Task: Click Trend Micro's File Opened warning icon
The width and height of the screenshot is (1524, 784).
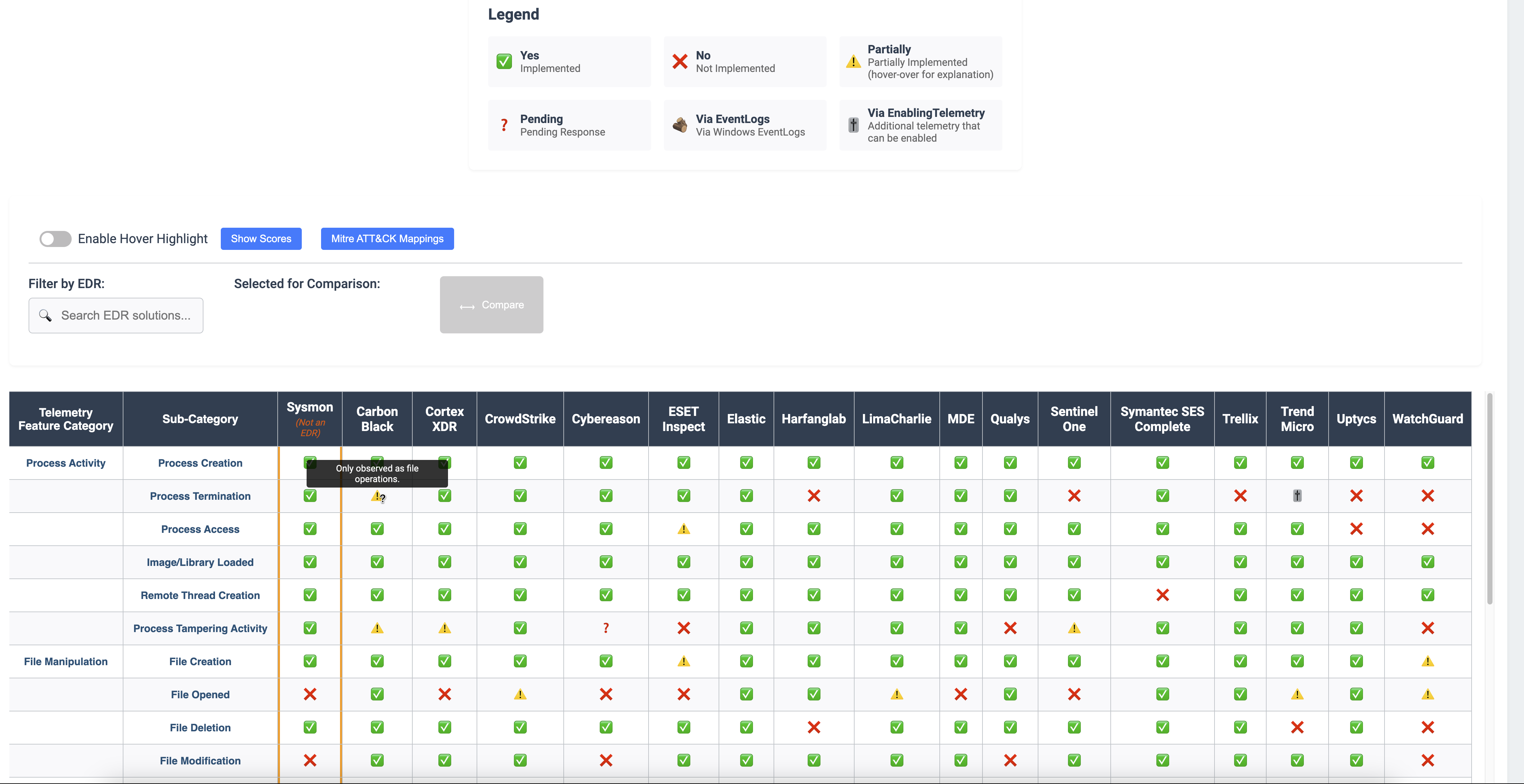Action: tap(1297, 694)
